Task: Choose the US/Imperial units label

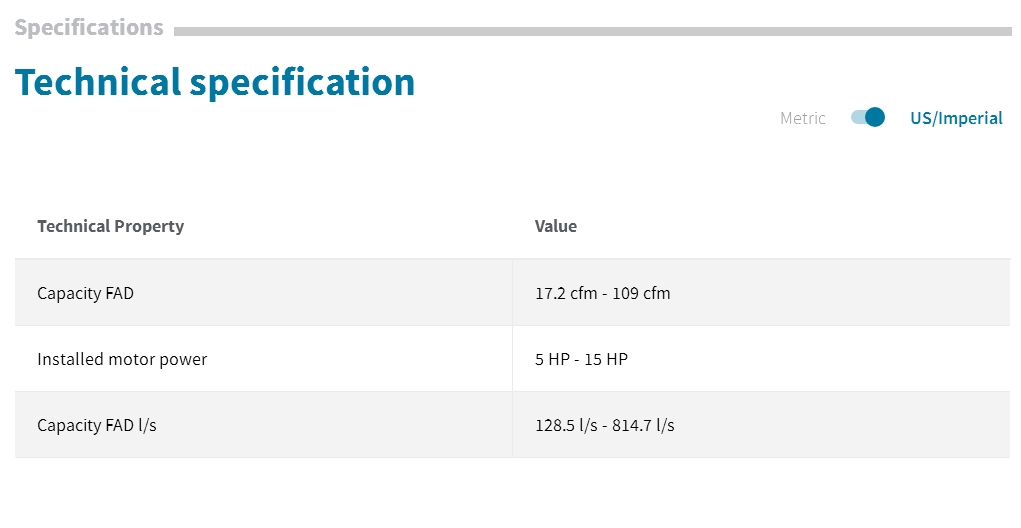Action: point(956,118)
